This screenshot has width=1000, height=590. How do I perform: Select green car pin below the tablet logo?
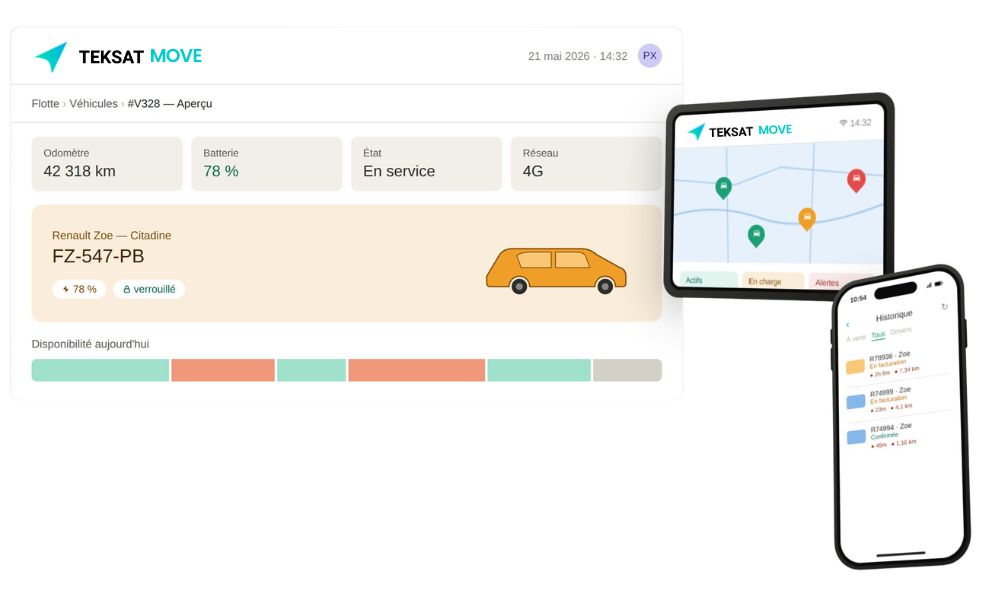point(723,188)
